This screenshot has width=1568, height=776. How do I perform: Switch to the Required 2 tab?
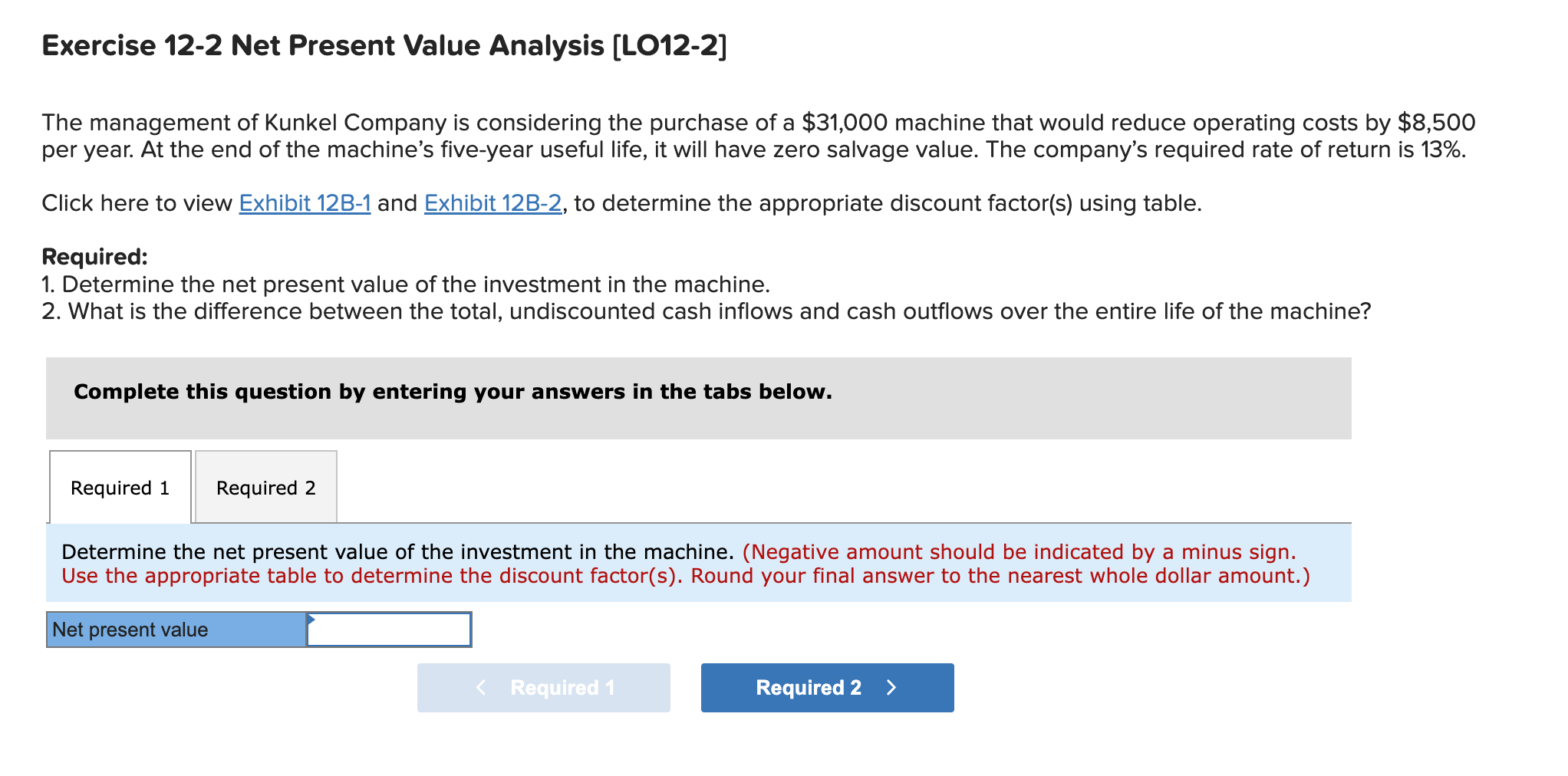pos(265,488)
